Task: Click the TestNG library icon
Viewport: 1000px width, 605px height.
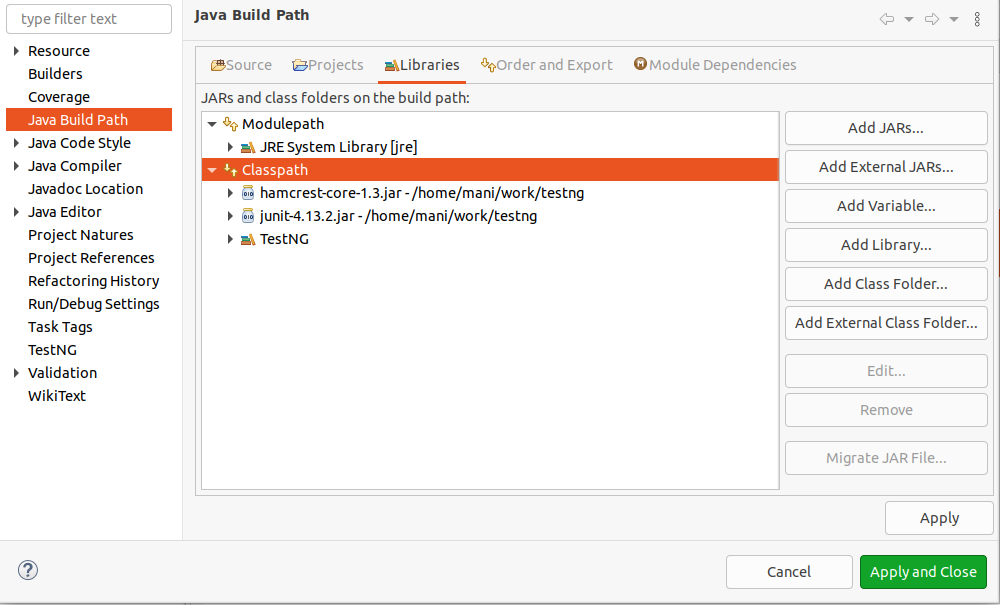Action: click(248, 239)
